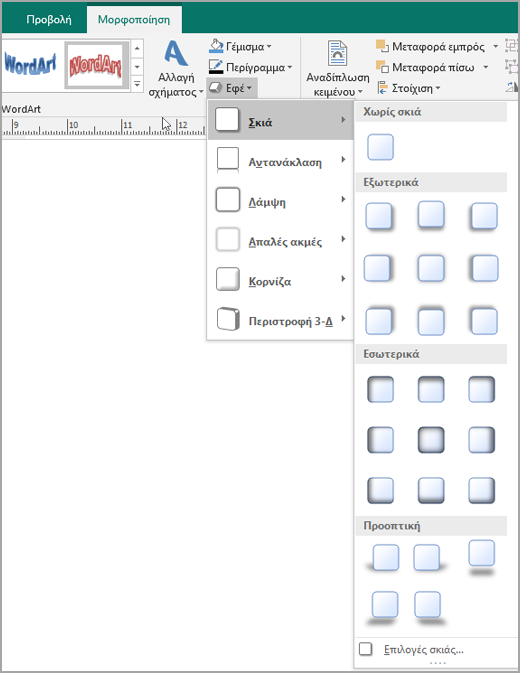This screenshot has width=520, height=673.
Task: Open the Αντανάκλαση submenu
Action: point(281,161)
